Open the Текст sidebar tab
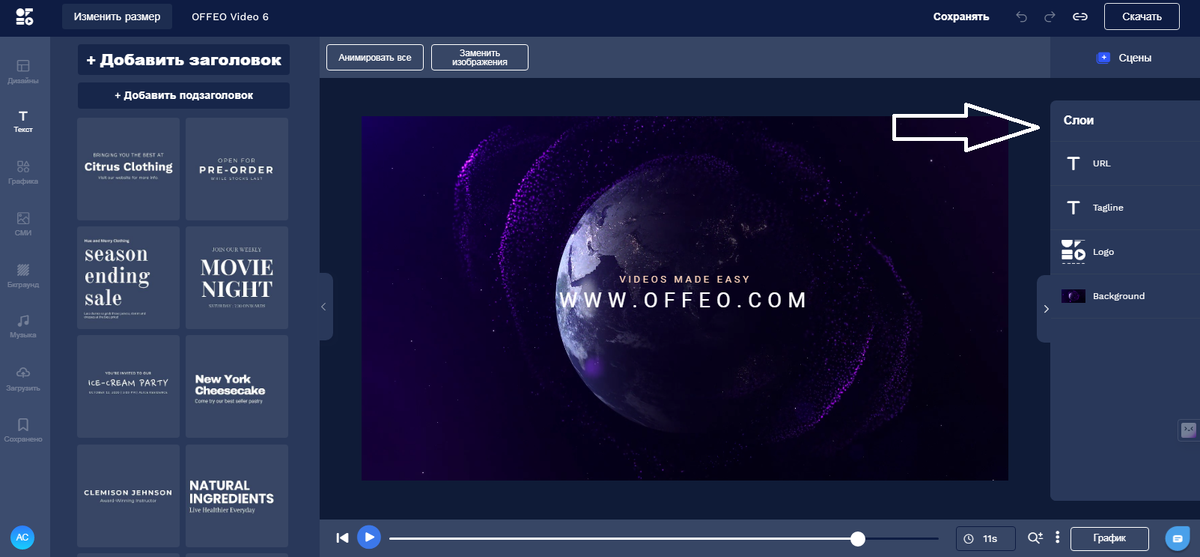The height and width of the screenshot is (557, 1200). tap(23, 122)
